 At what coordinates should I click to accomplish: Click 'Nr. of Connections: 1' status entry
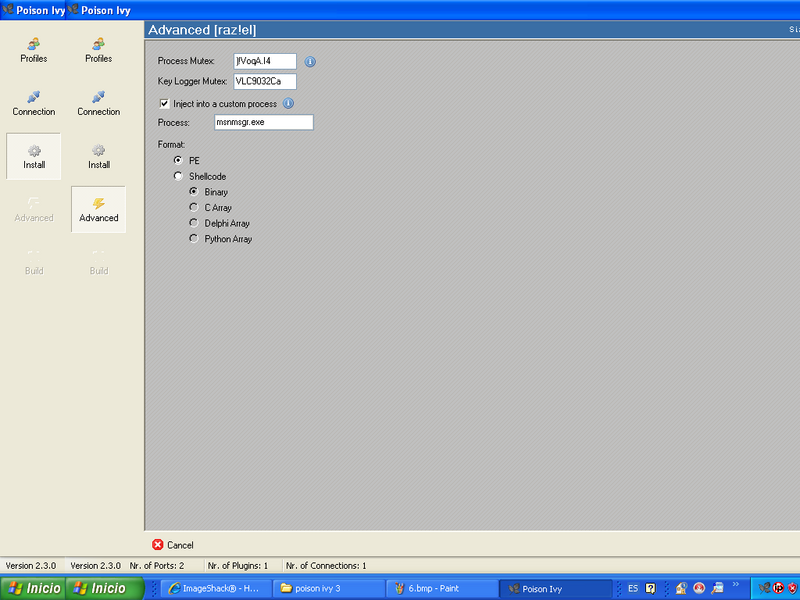[x=326, y=566]
